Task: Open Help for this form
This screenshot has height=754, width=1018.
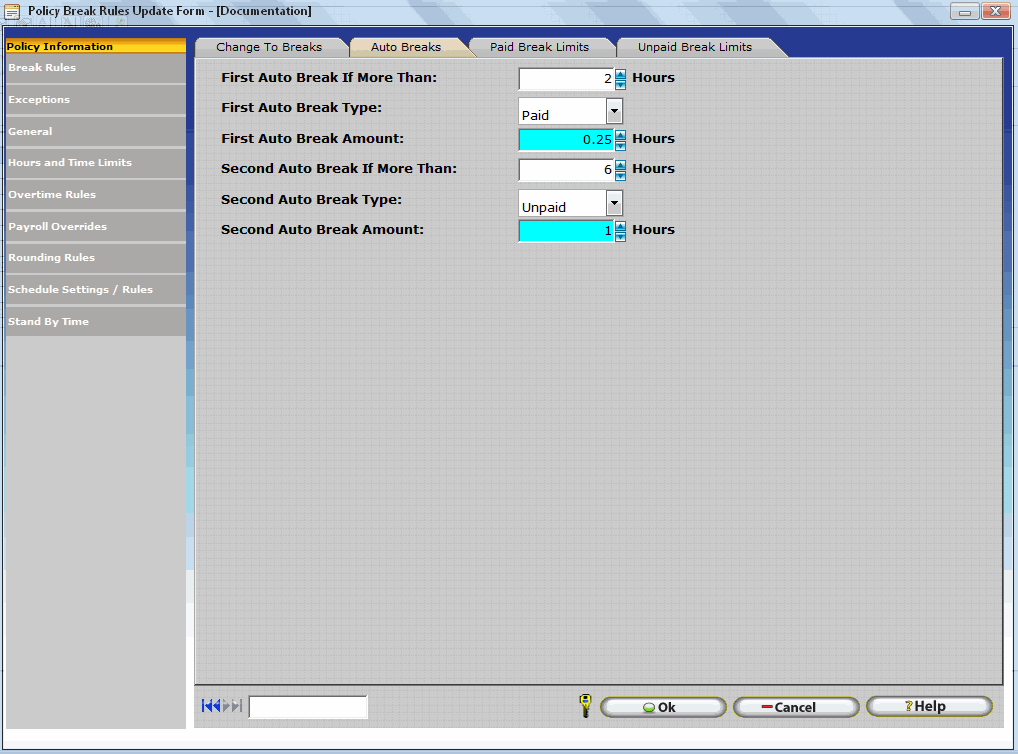Action: click(x=928, y=706)
